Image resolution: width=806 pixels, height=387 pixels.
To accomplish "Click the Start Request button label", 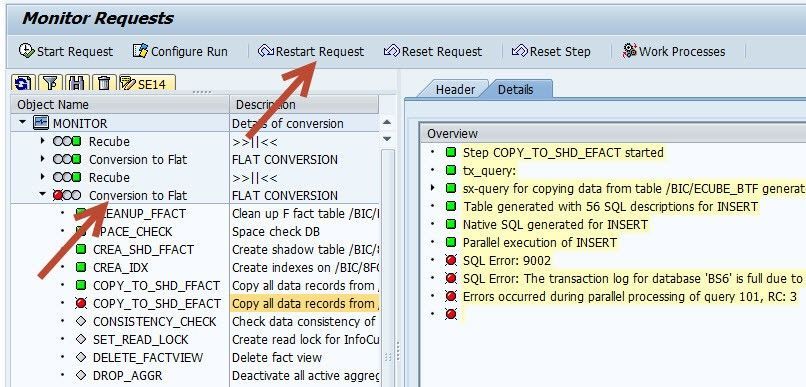I will (x=75, y=51).
